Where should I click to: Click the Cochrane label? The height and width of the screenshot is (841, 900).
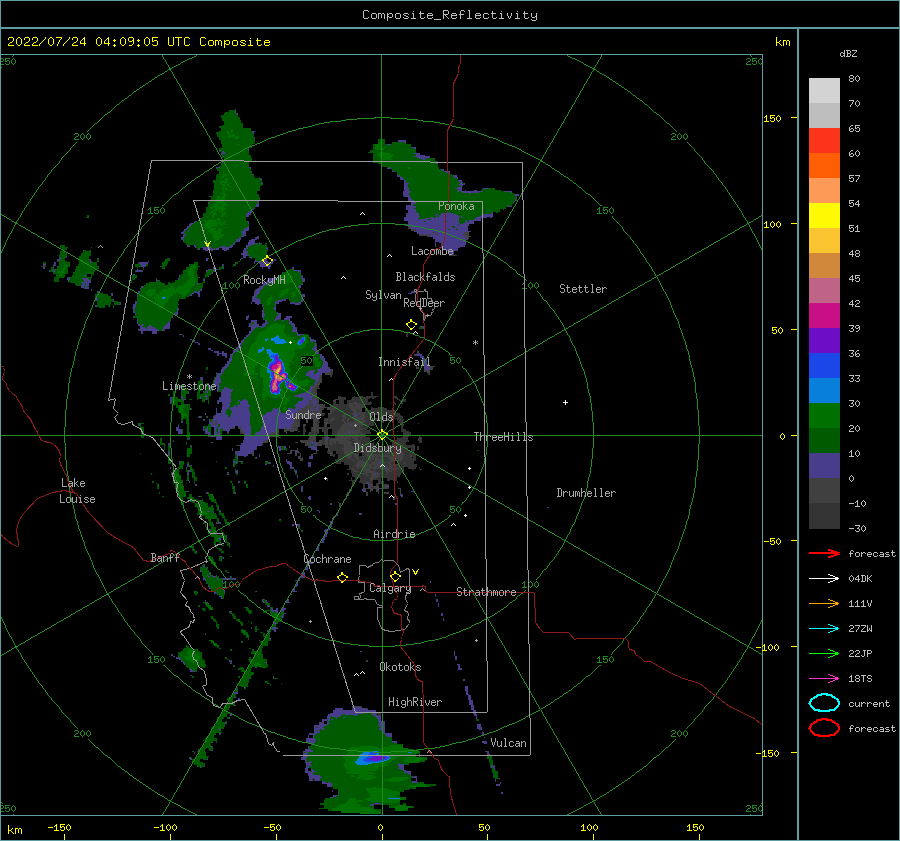pyautogui.click(x=327, y=559)
